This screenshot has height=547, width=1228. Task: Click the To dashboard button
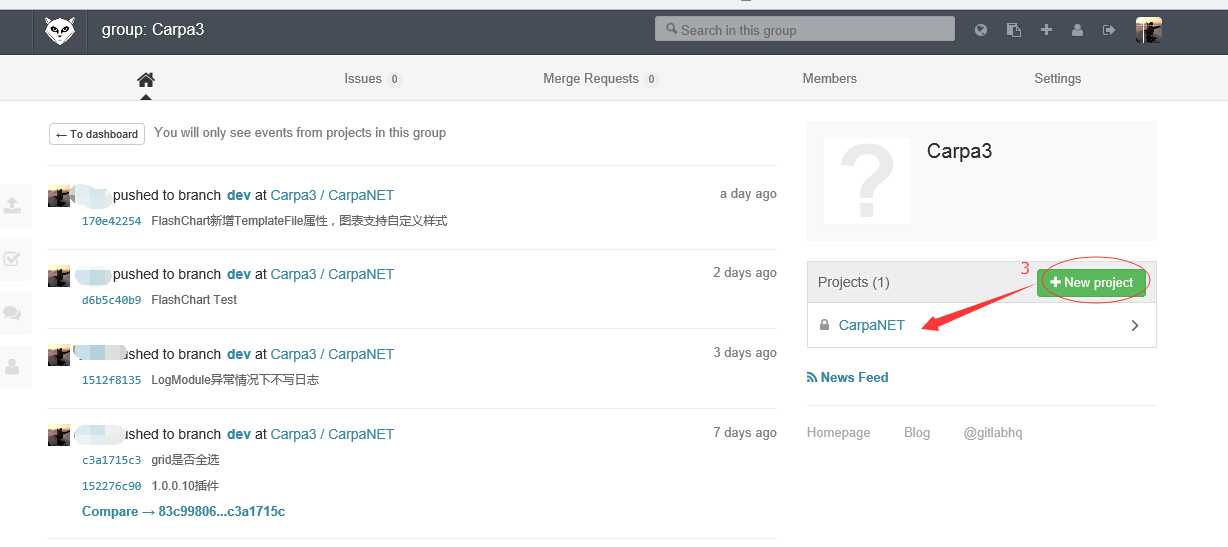97,134
